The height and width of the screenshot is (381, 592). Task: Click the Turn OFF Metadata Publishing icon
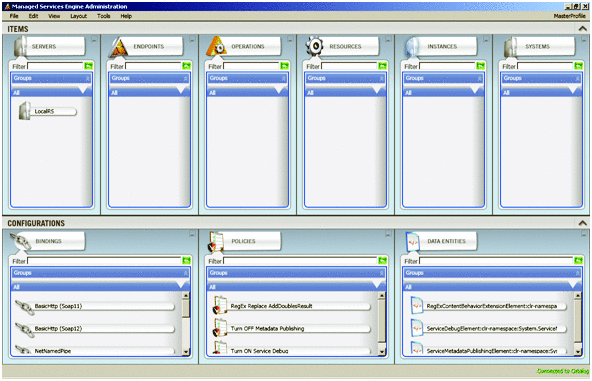tap(220, 328)
